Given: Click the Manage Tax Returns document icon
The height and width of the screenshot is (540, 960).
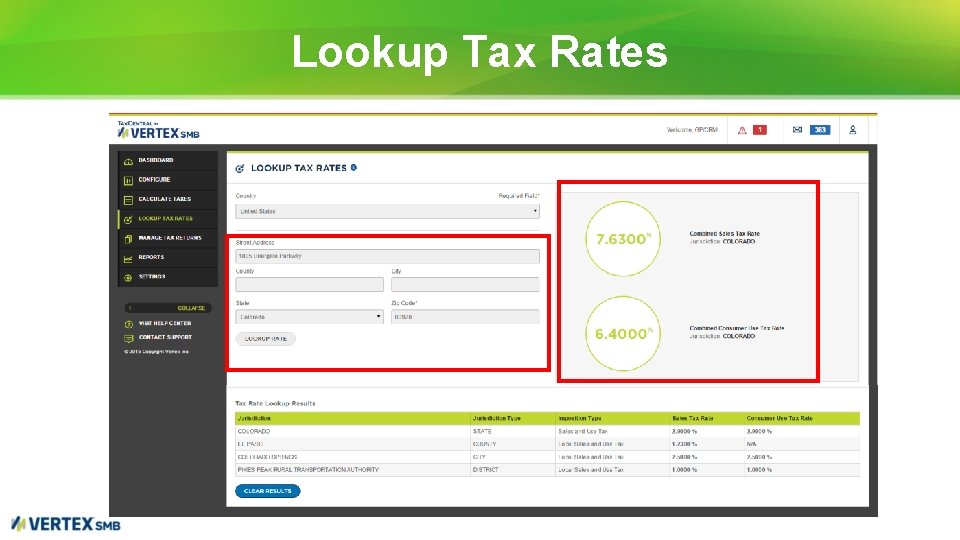Looking at the screenshot, I should coord(128,239).
